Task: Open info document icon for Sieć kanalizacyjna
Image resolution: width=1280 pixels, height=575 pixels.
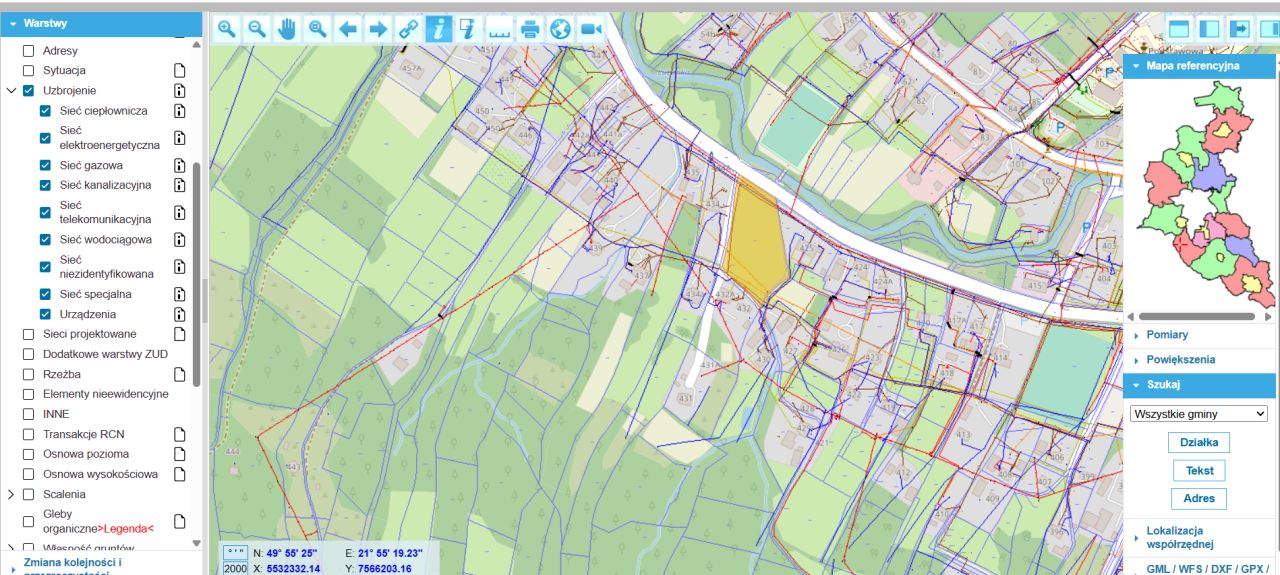Action: (x=180, y=185)
